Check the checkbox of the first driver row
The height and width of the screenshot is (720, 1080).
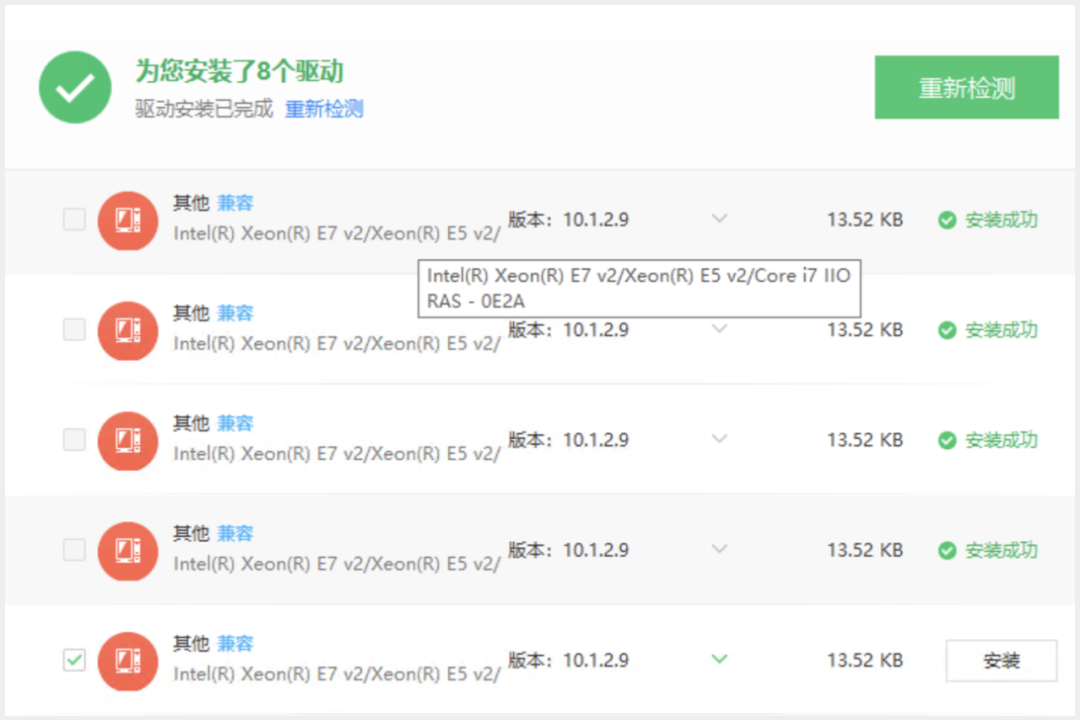point(73,219)
